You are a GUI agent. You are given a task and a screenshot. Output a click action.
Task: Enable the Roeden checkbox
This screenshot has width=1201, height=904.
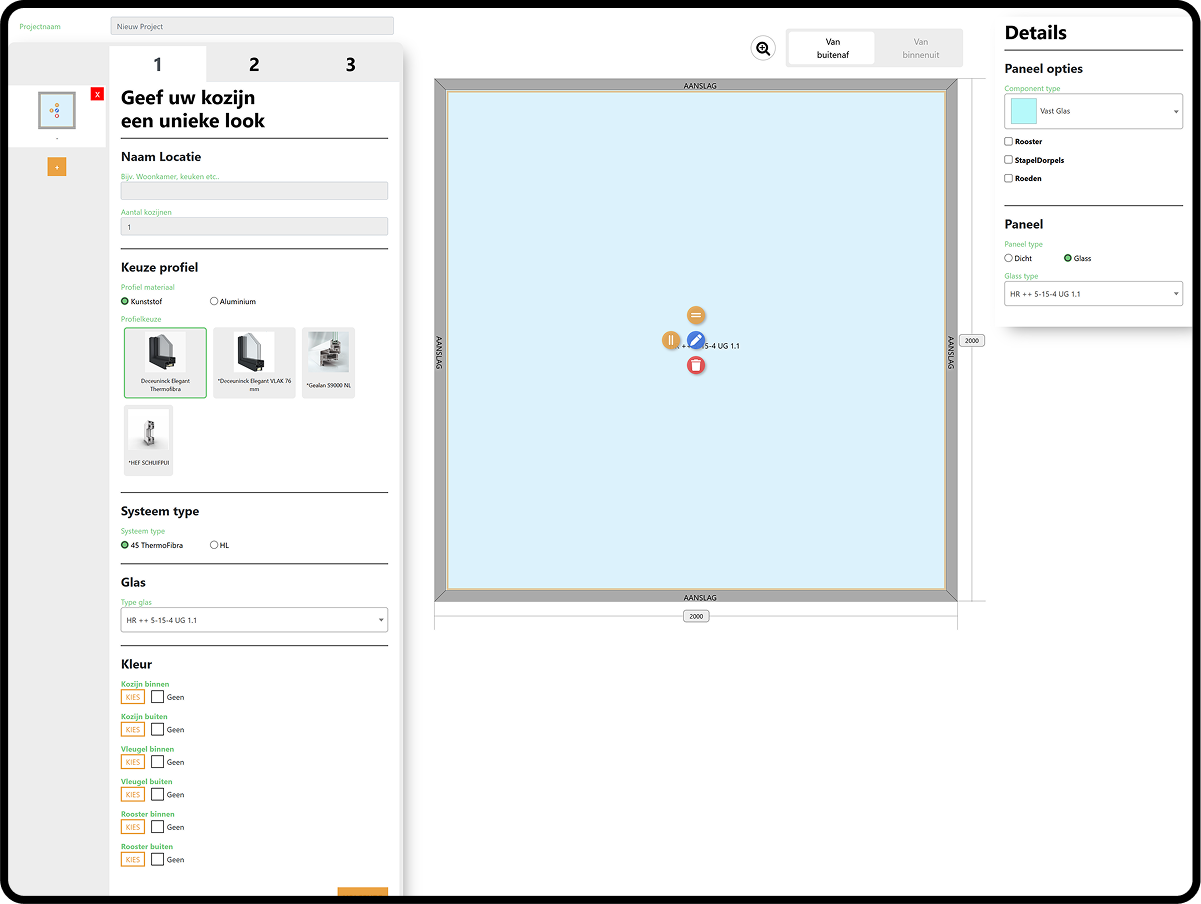click(1009, 178)
